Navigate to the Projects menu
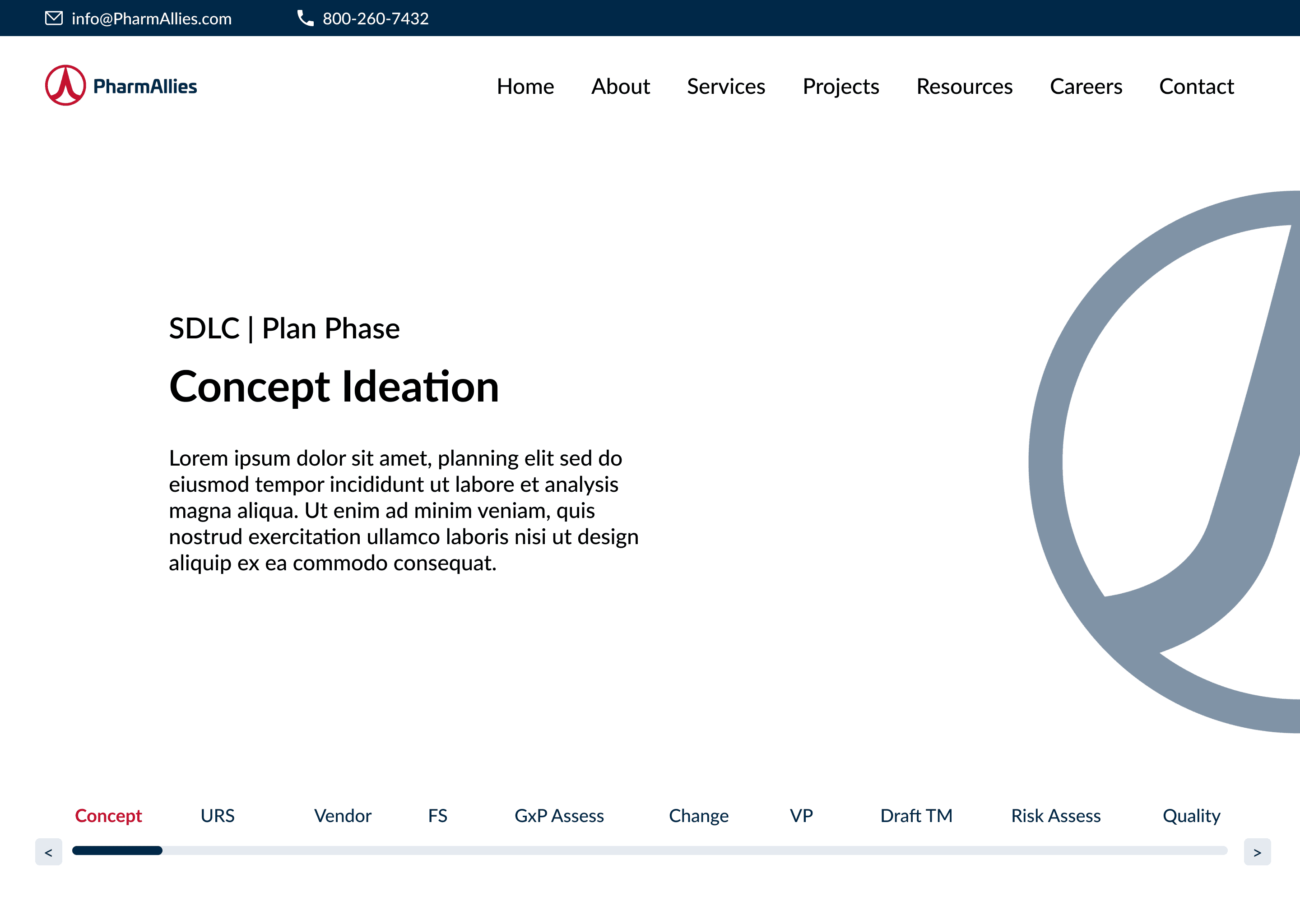This screenshot has height=924, width=1300. point(840,87)
